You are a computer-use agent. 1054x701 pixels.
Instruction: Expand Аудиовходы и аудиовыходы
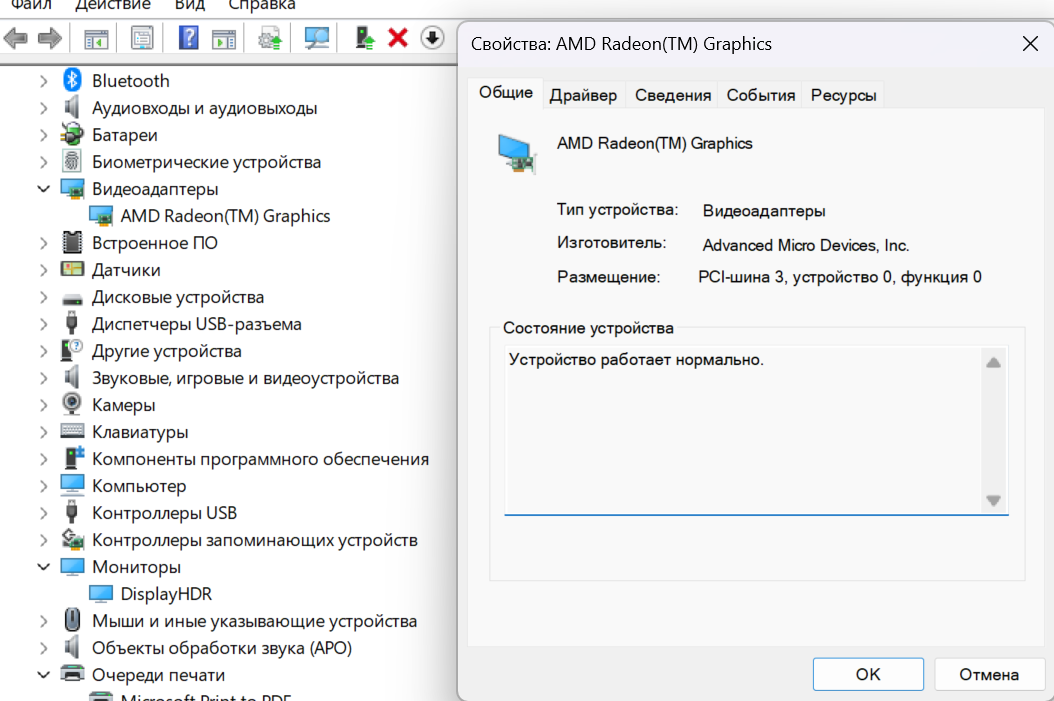[44, 108]
